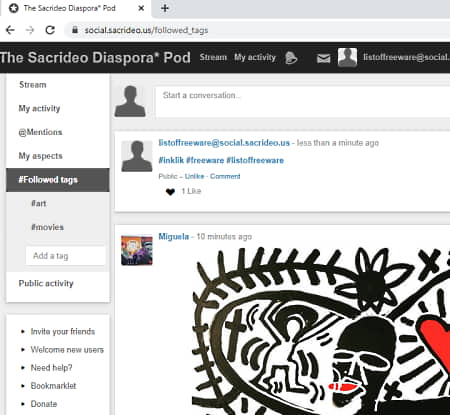
Task: Open the listoffreeware@social user menu in header
Action: [x=406, y=57]
